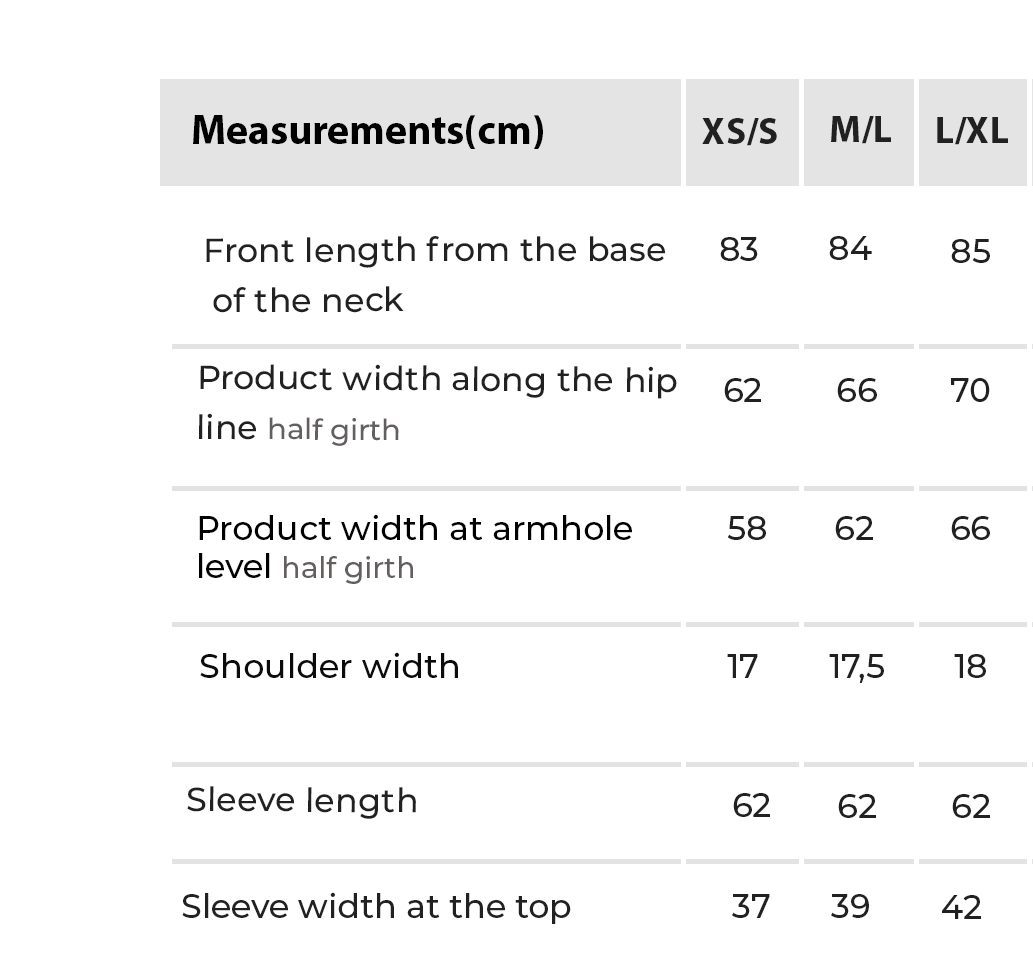Click the 'Front length from the base' row label
1033x974 pixels.
point(434,250)
